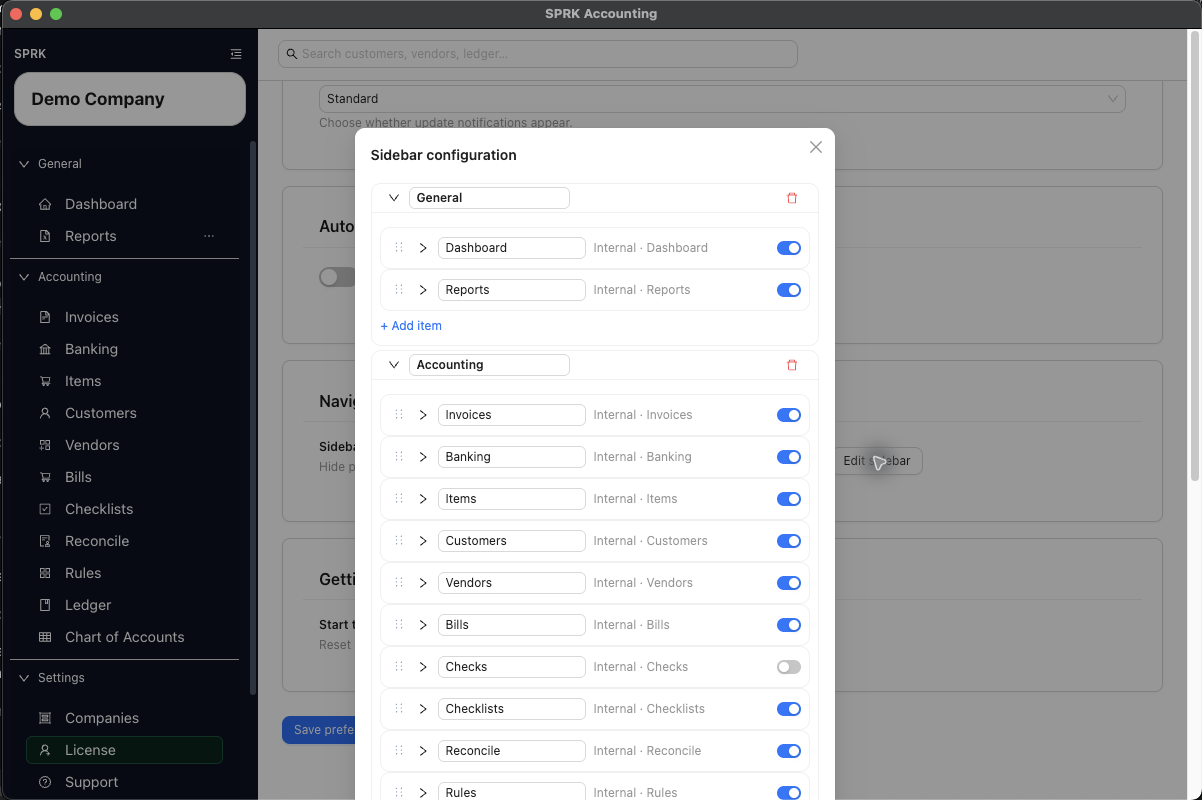The height and width of the screenshot is (800, 1202).
Task: Expand the Vendors item row chevron
Action: [x=423, y=583]
